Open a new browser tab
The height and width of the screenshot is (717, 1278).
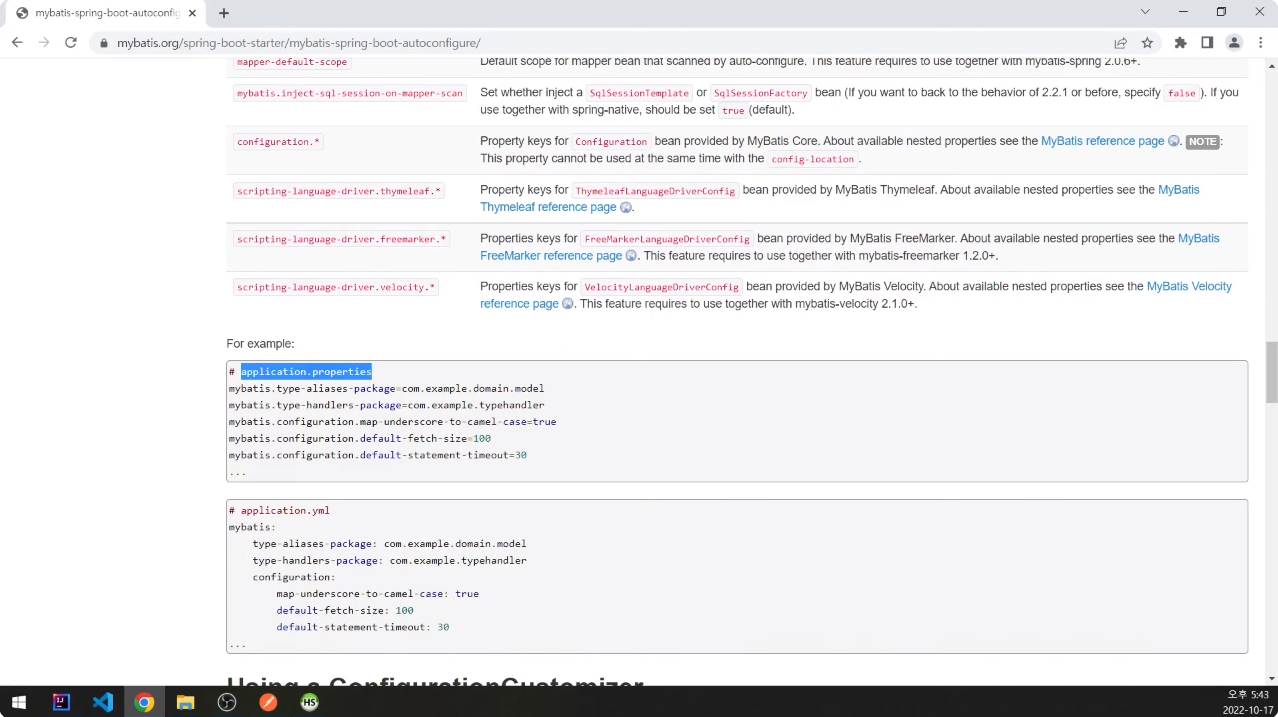point(224,13)
